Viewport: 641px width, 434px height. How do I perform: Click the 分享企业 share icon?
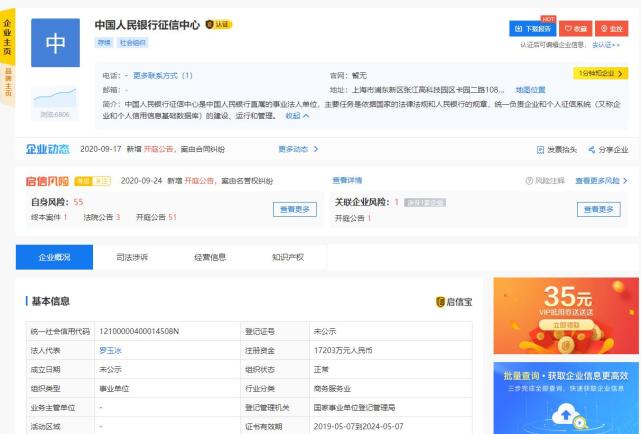coord(608,150)
